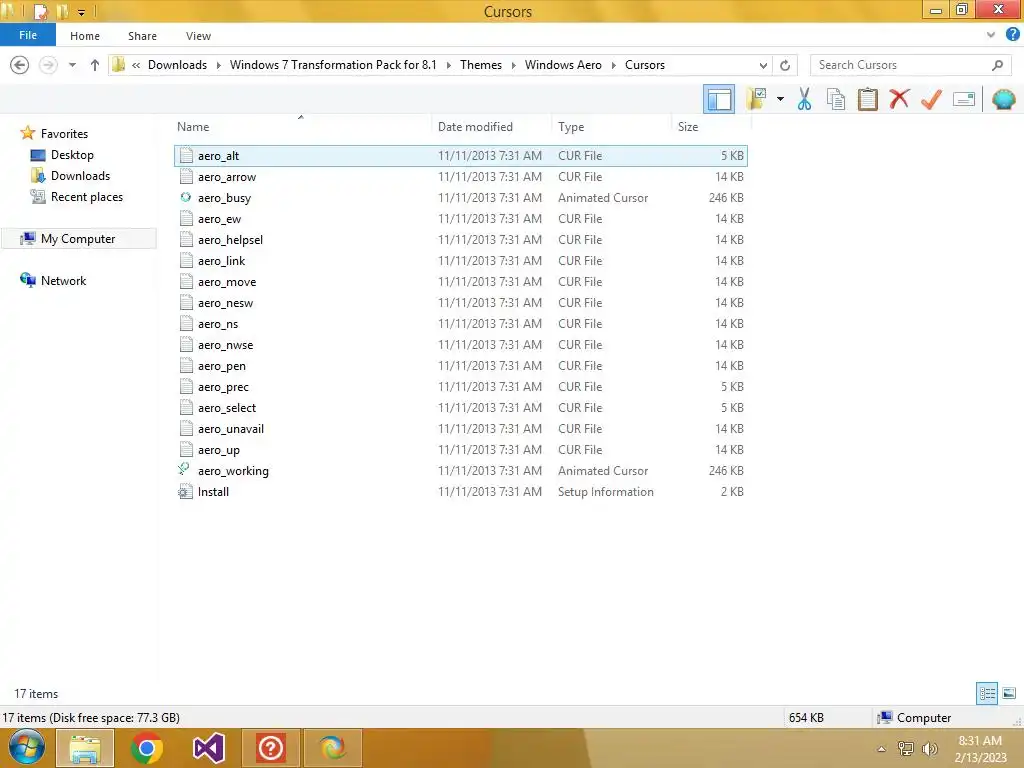Image resolution: width=1024 pixels, height=768 pixels.
Task: Click the File Explorer taskbar icon
Action: [x=85, y=748]
